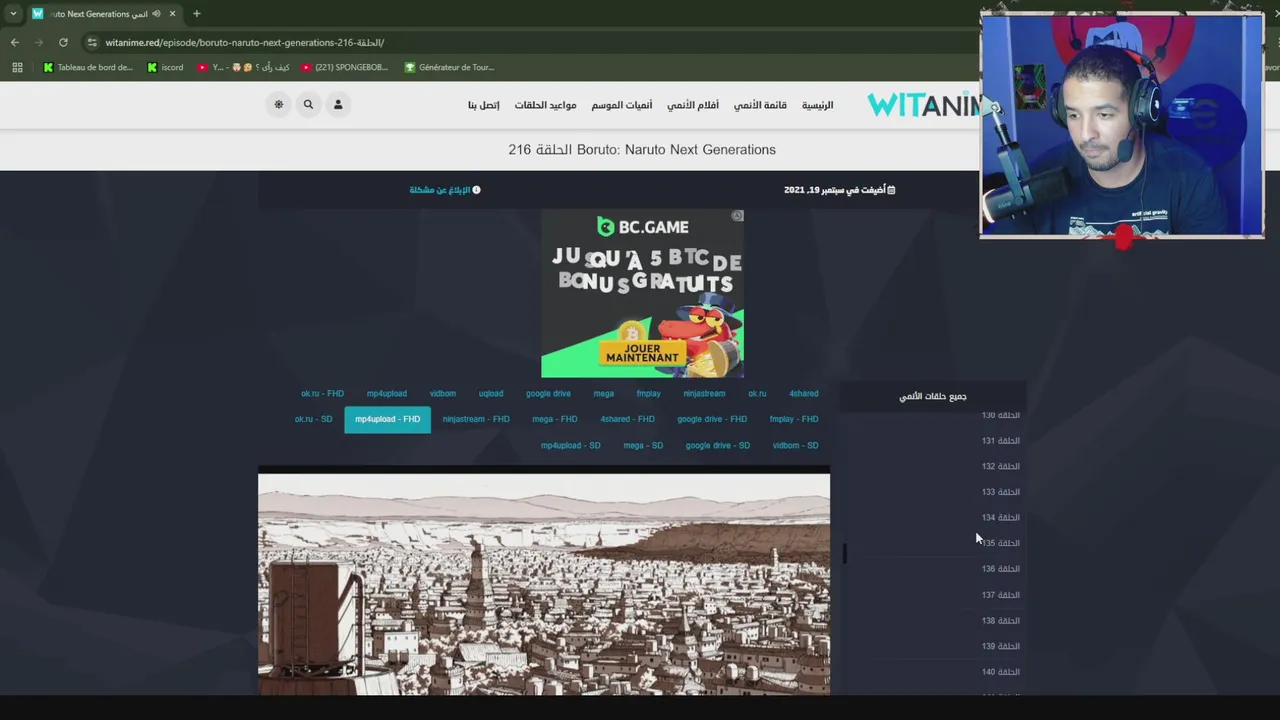Open the (221) SPONGEBOB YouTube bookmark
Image resolution: width=1280 pixels, height=720 pixels.
345,67
